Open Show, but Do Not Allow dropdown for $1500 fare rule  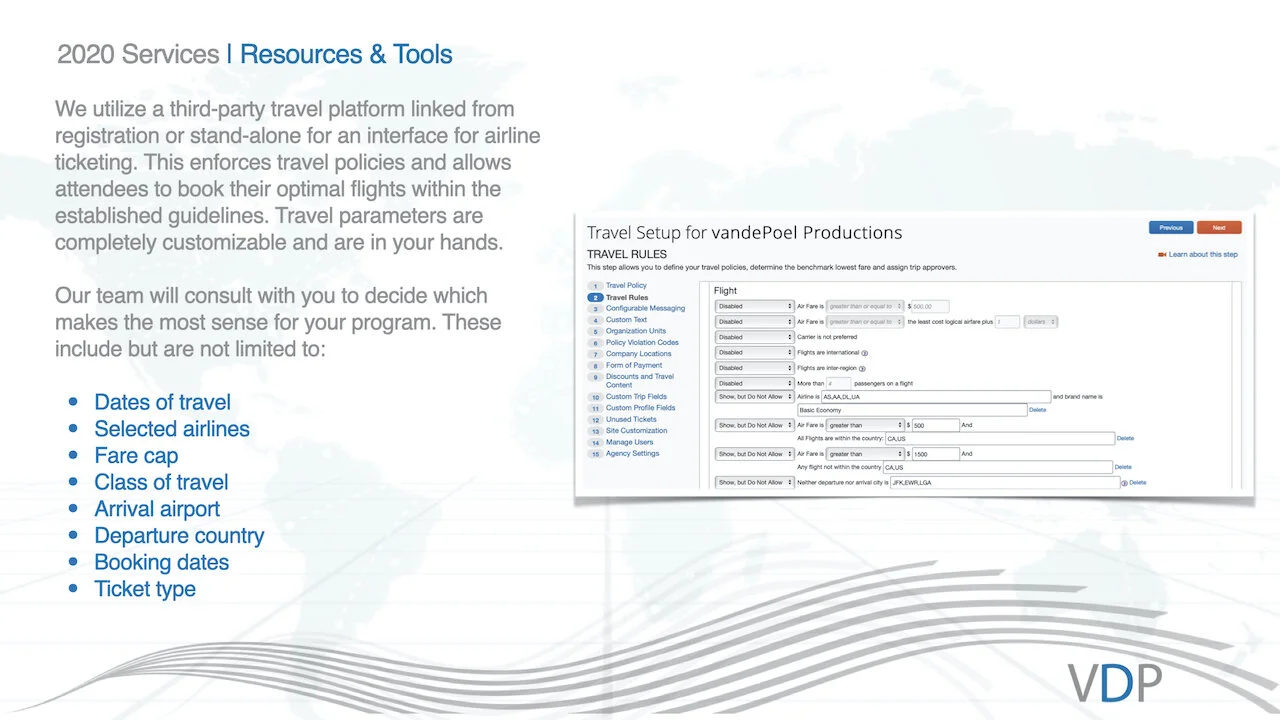coord(755,454)
